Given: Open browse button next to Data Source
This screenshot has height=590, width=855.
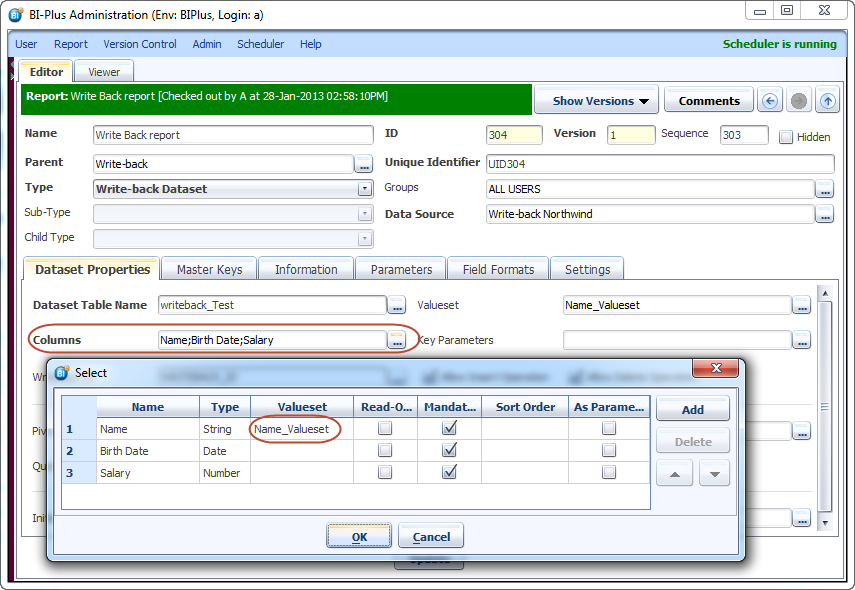Looking at the screenshot, I should pyautogui.click(x=824, y=214).
